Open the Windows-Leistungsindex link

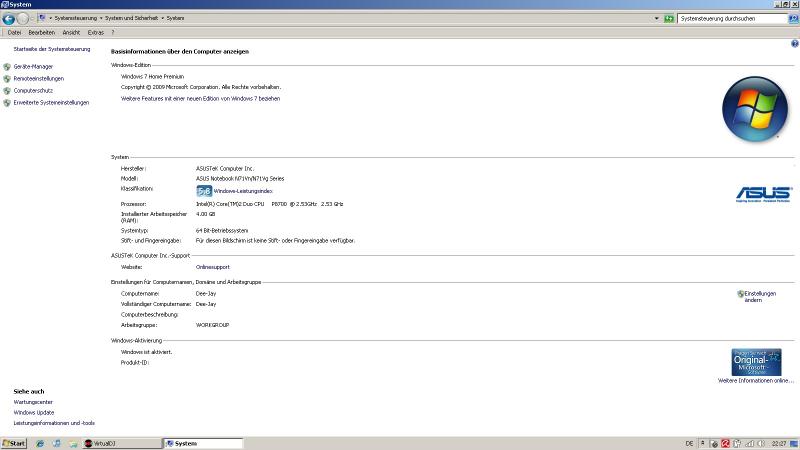[x=243, y=191]
